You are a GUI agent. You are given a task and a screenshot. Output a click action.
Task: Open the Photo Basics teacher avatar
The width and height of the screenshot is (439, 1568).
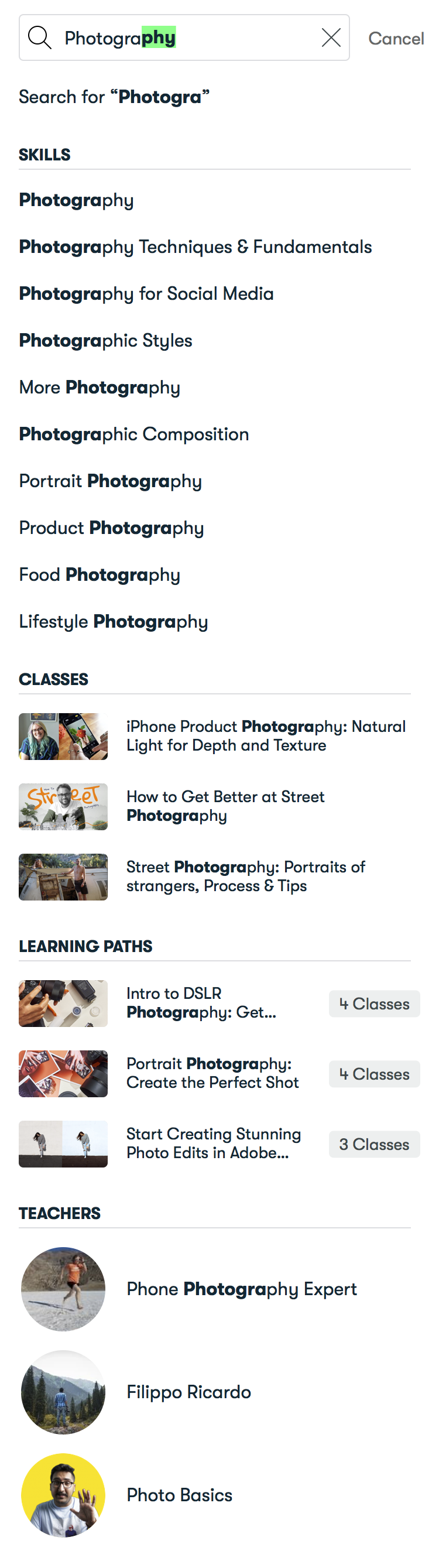point(63,1495)
